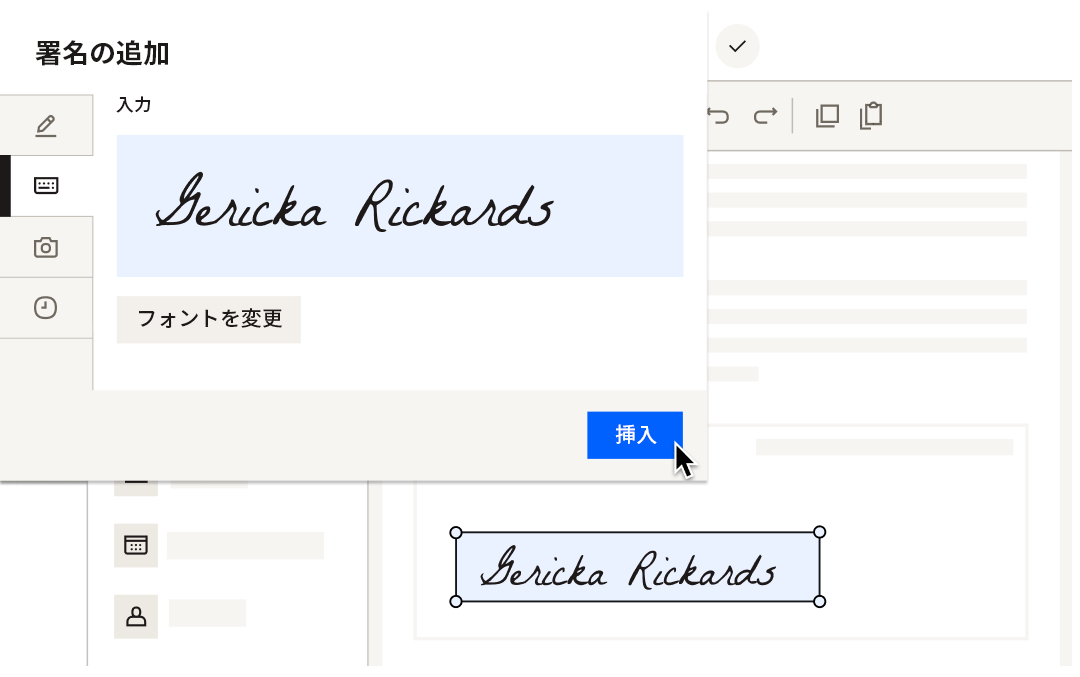Click the round checkmark button
Image resolution: width=1080 pixels, height=677 pixels.
coord(737,46)
